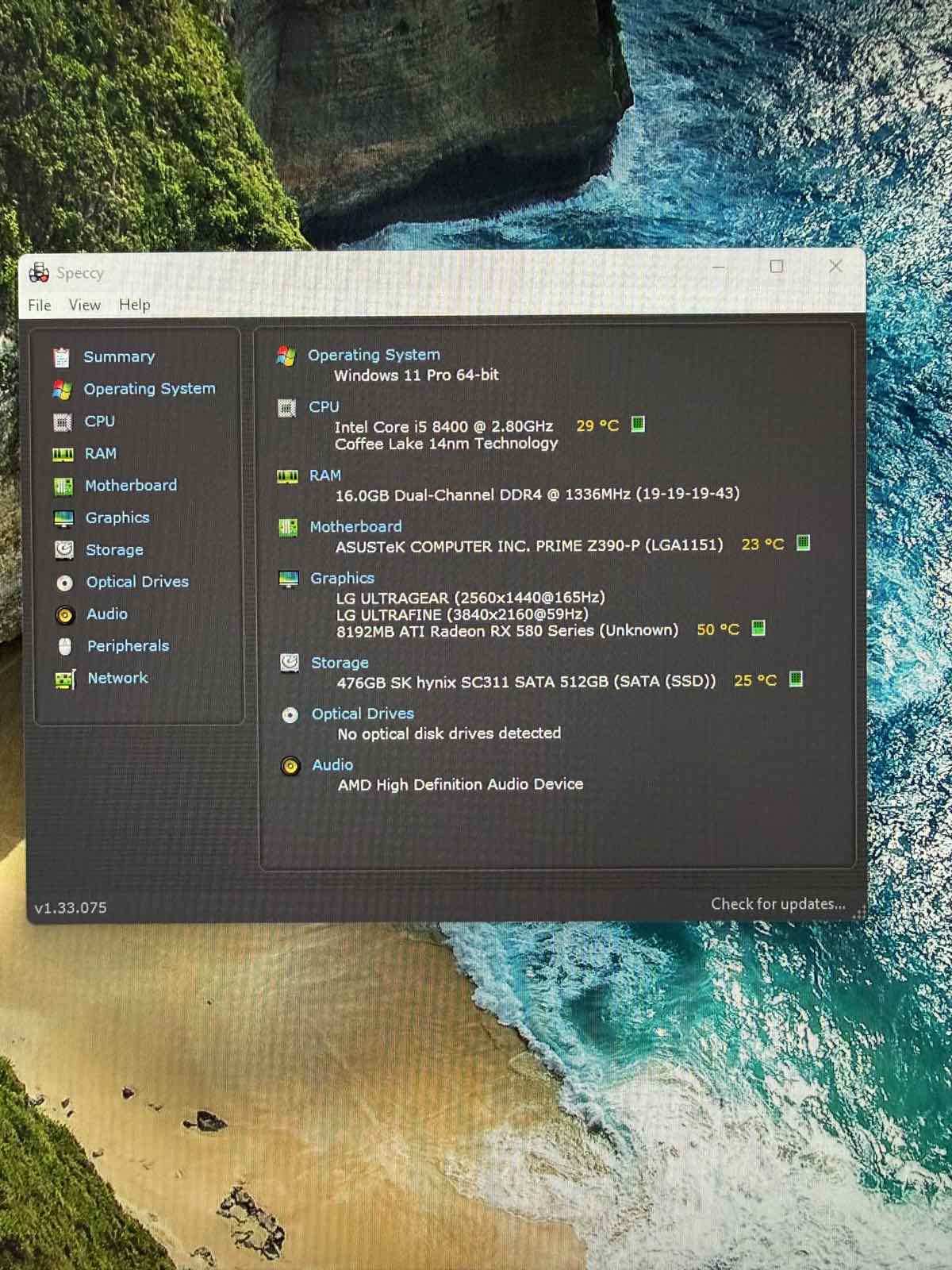Open the Help menu
The width and height of the screenshot is (952, 1270).
(135, 304)
